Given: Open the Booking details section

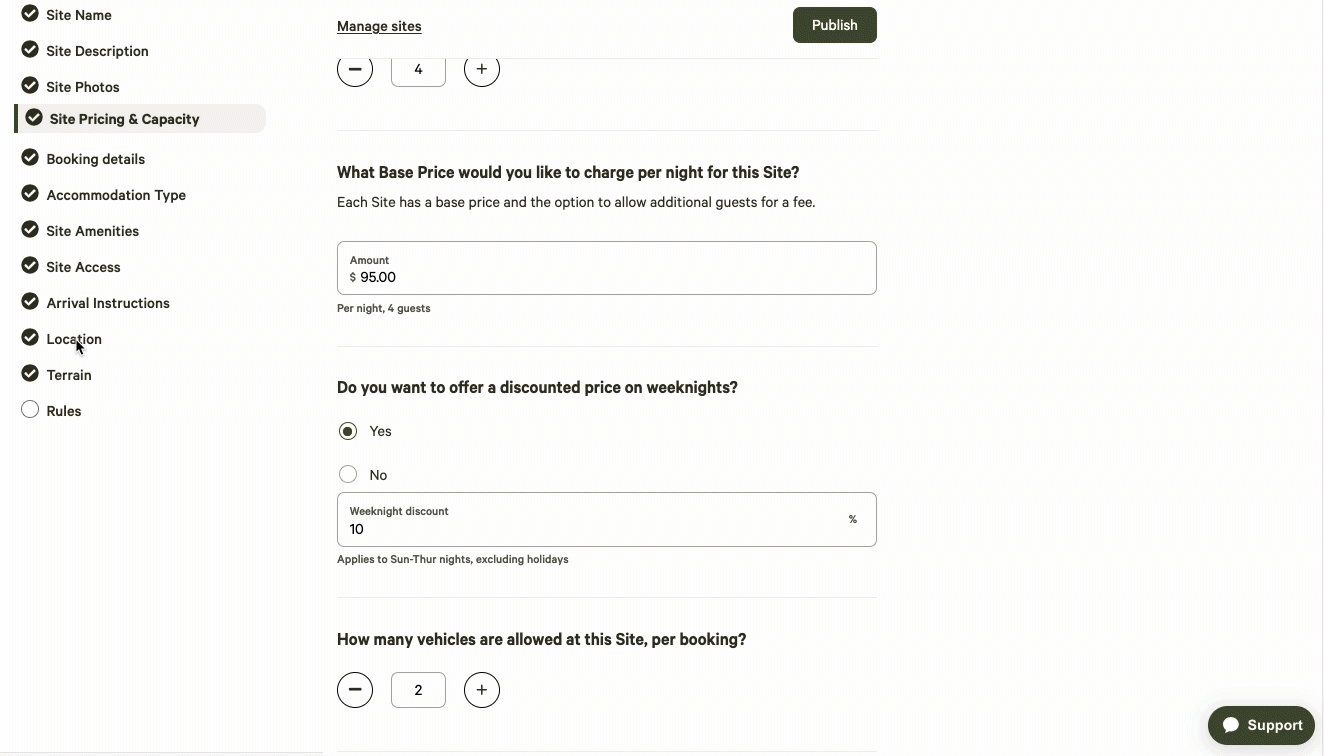Looking at the screenshot, I should [95, 159].
